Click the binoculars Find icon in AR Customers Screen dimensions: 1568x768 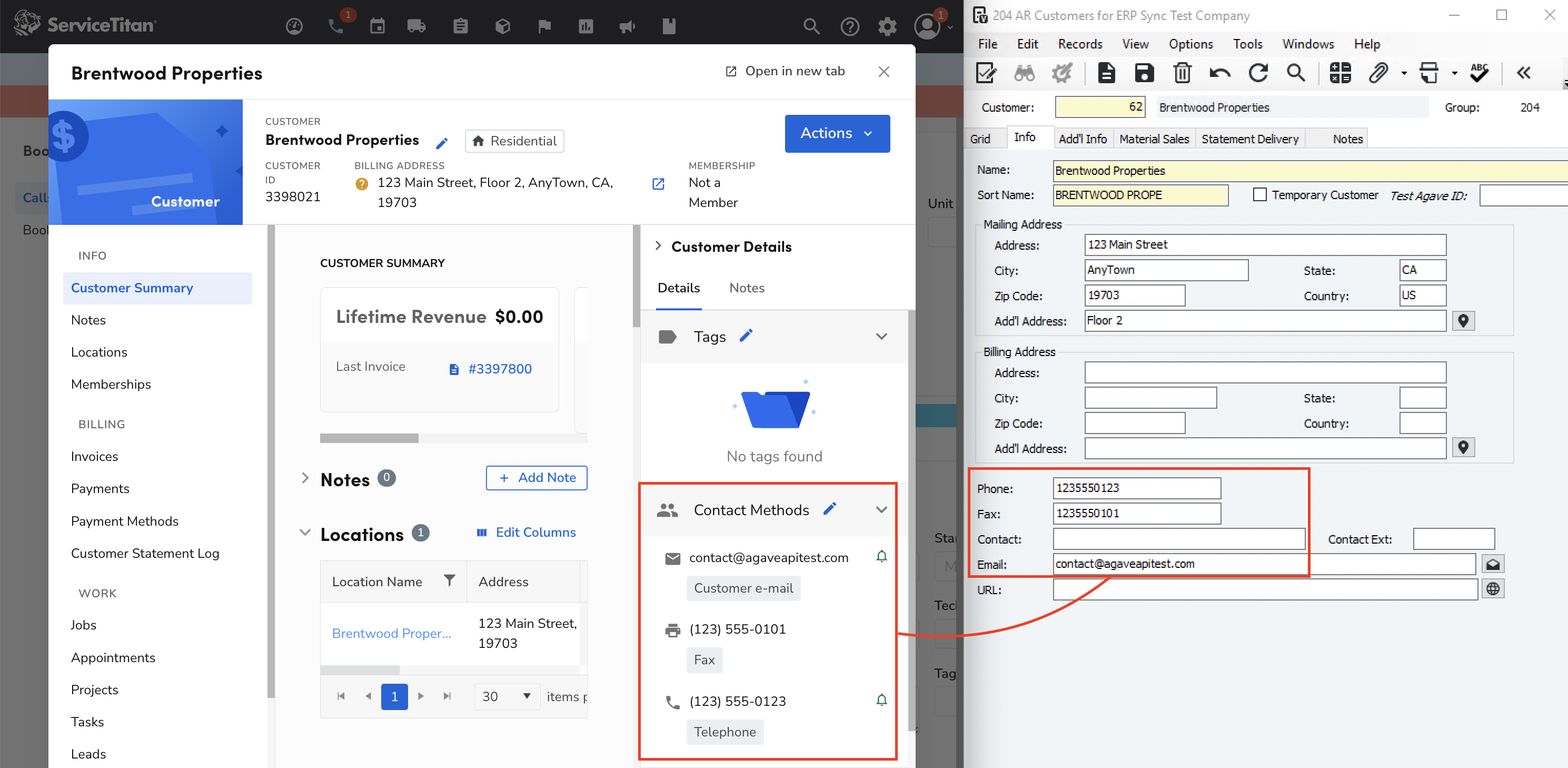click(1025, 73)
